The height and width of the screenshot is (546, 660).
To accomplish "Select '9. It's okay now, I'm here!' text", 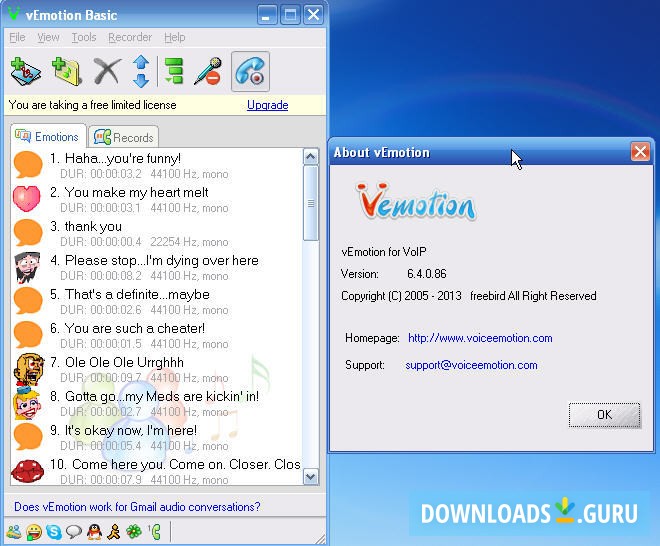I will [x=123, y=430].
